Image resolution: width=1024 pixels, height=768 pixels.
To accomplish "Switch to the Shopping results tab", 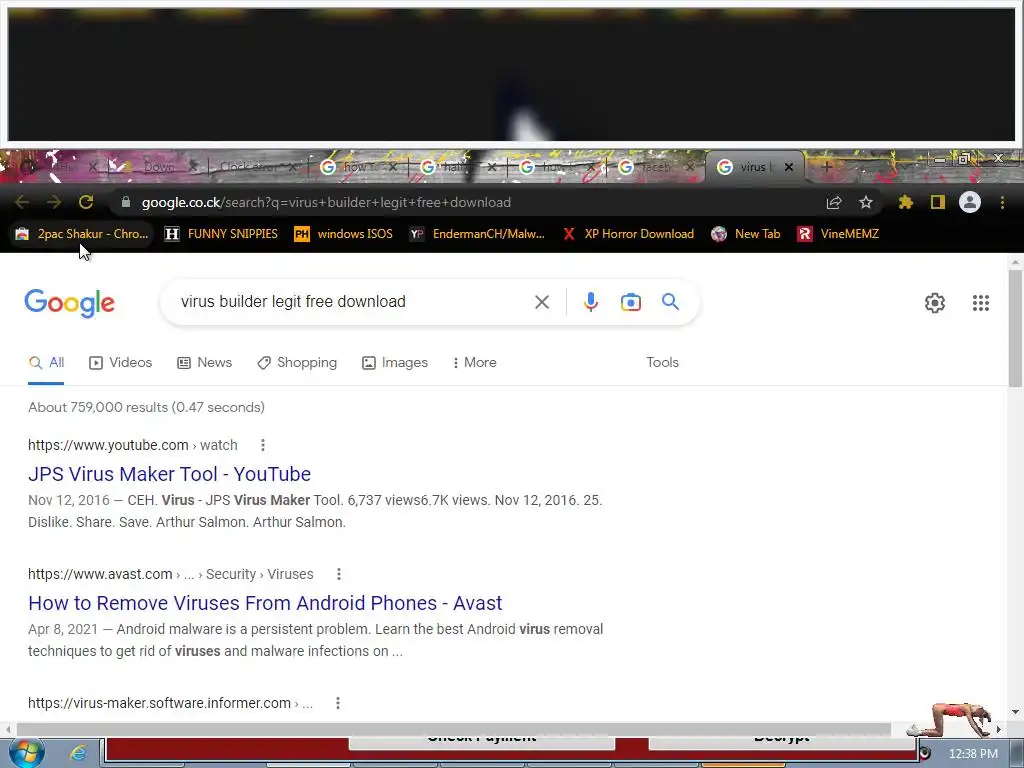I will pos(297,362).
